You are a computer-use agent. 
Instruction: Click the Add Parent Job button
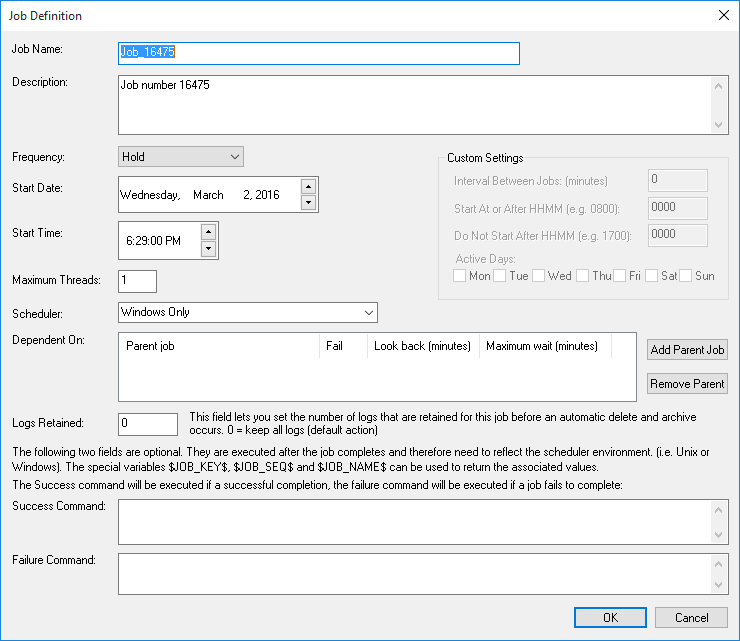(687, 349)
